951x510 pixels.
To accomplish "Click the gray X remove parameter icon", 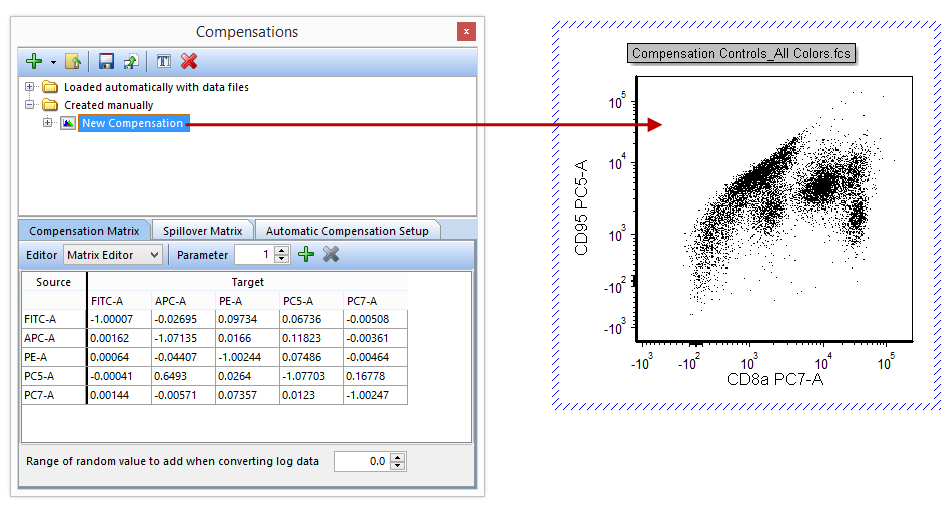I will pyautogui.click(x=331, y=255).
